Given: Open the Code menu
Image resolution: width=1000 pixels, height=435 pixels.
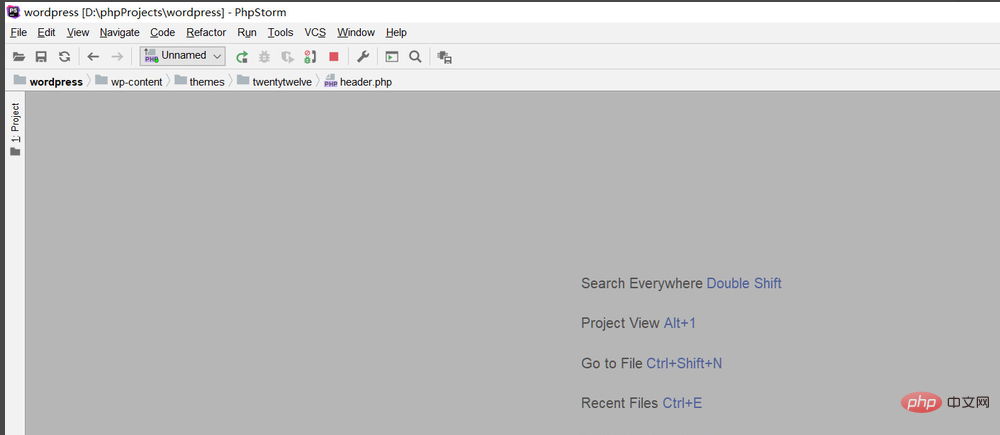Looking at the screenshot, I should (163, 32).
